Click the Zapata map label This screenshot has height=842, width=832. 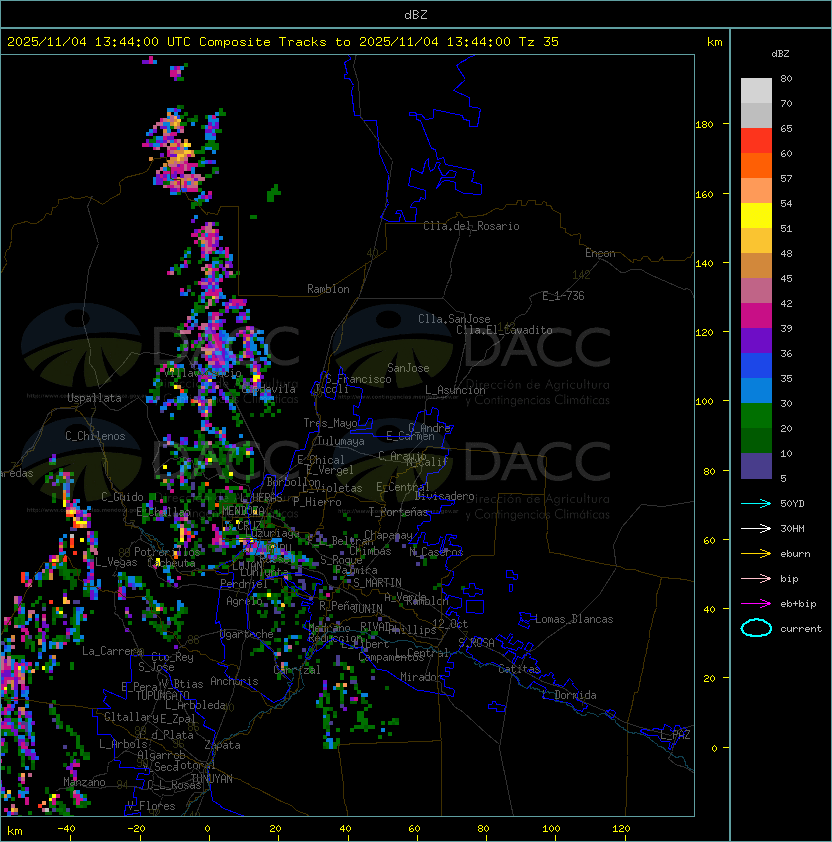coord(222,745)
